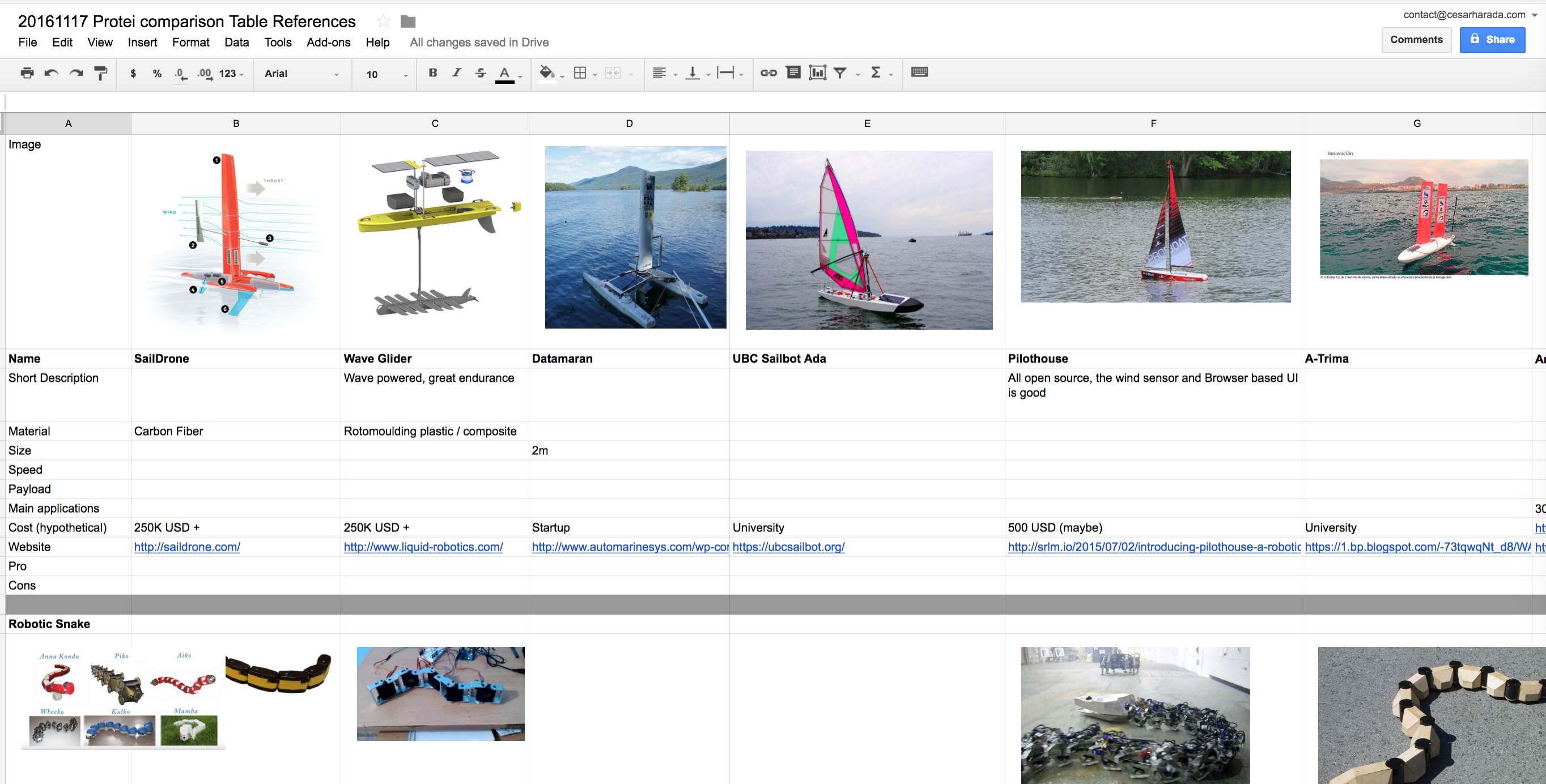Open the saildrone.com link

[x=187, y=547]
